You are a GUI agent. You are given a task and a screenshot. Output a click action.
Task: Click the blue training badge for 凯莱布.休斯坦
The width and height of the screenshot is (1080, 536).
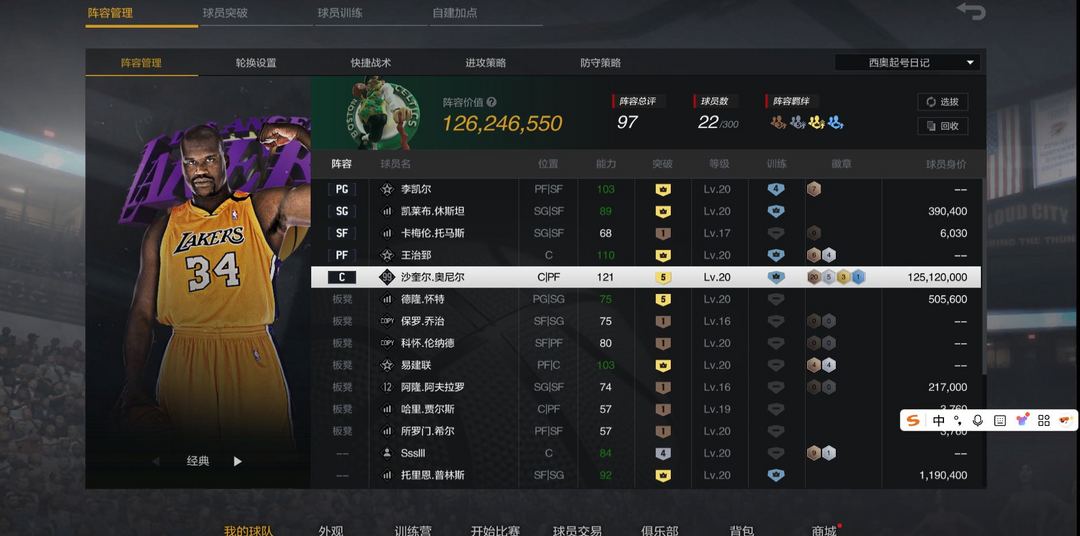coord(776,212)
